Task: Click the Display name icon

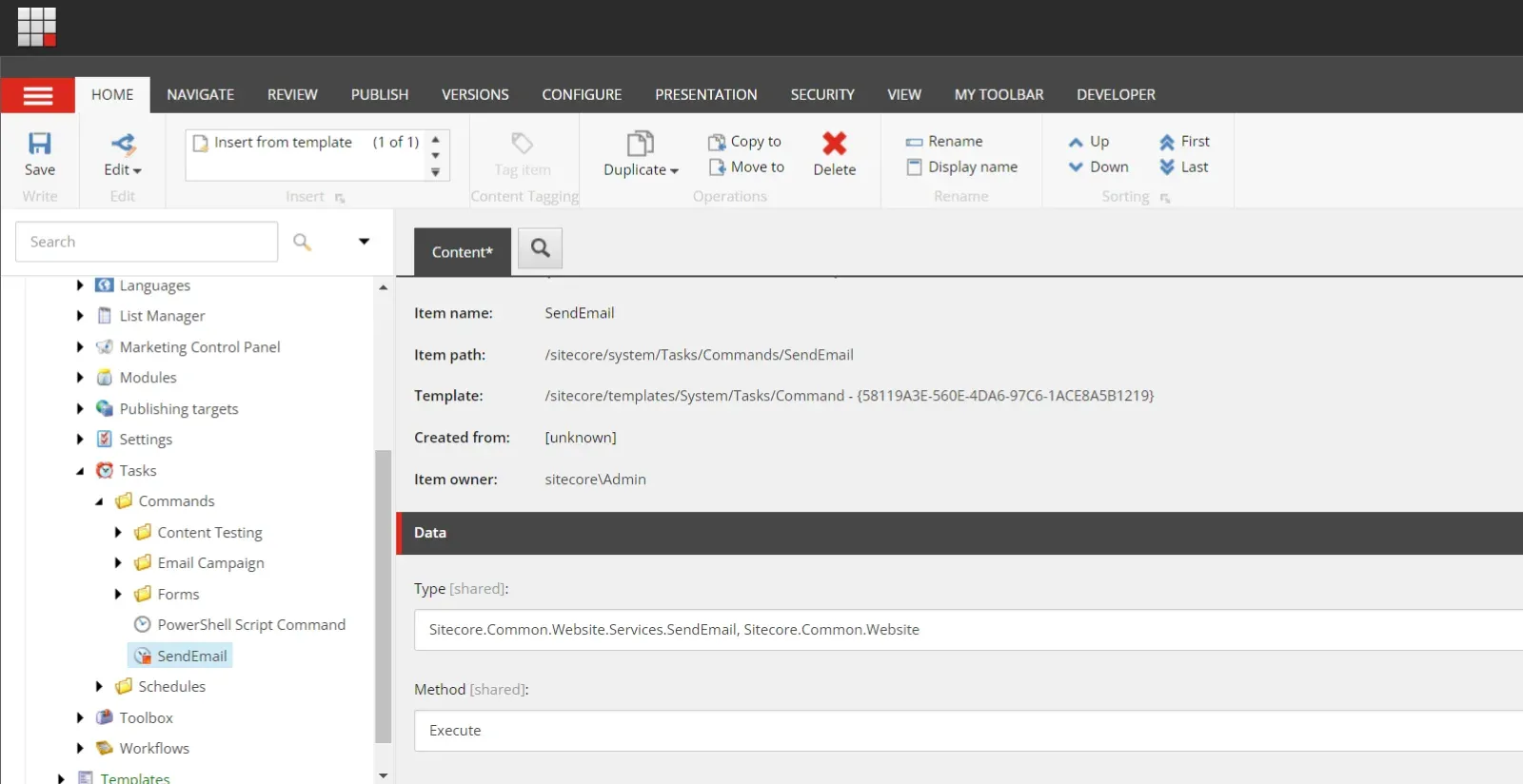Action: [x=914, y=167]
